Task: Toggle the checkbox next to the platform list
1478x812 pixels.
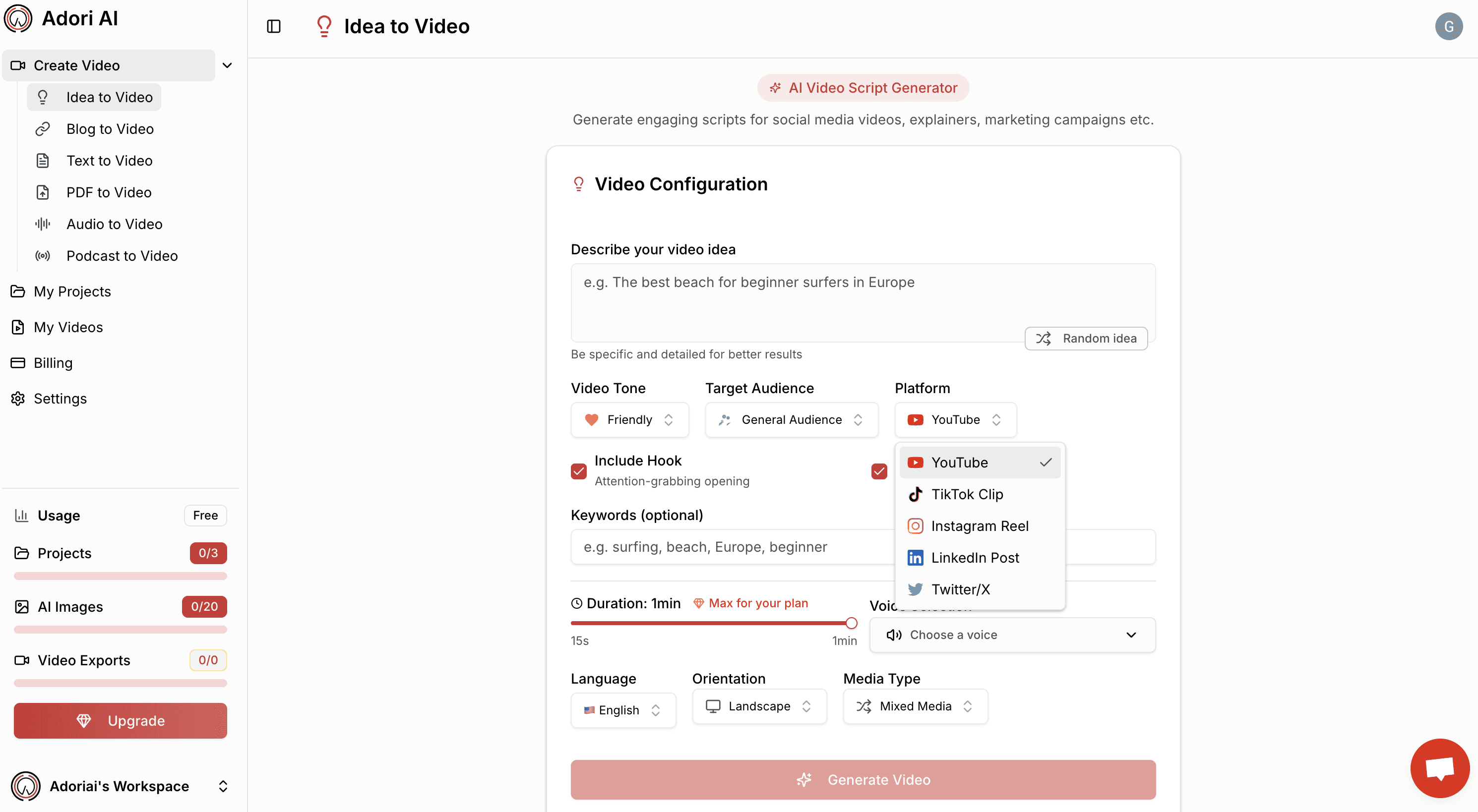Action: (878, 471)
